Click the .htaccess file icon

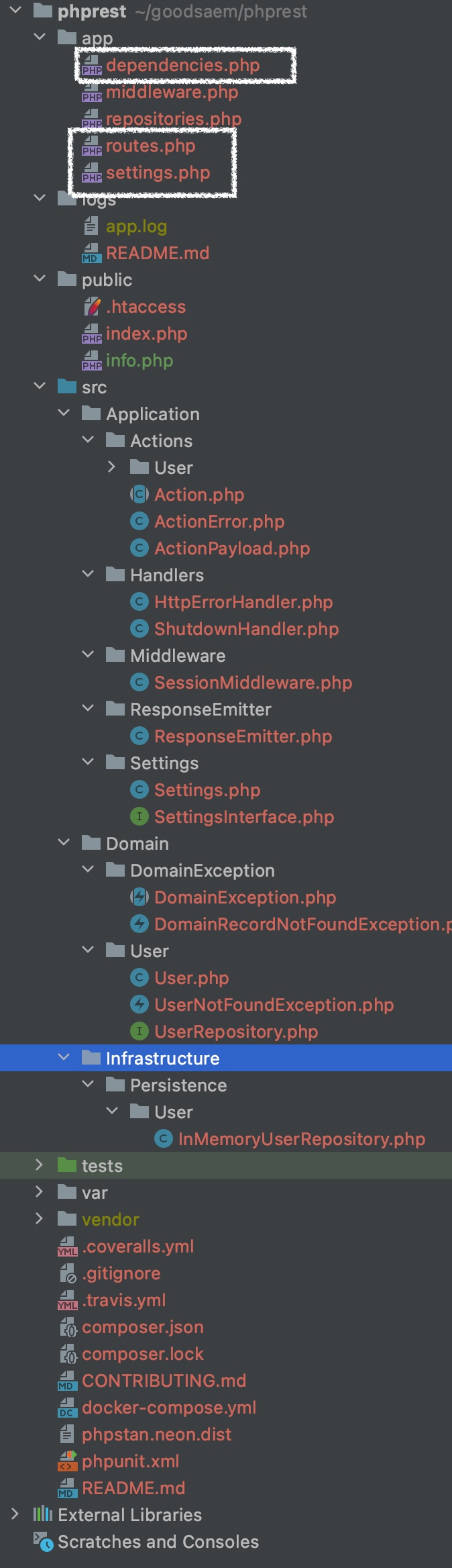(91, 307)
